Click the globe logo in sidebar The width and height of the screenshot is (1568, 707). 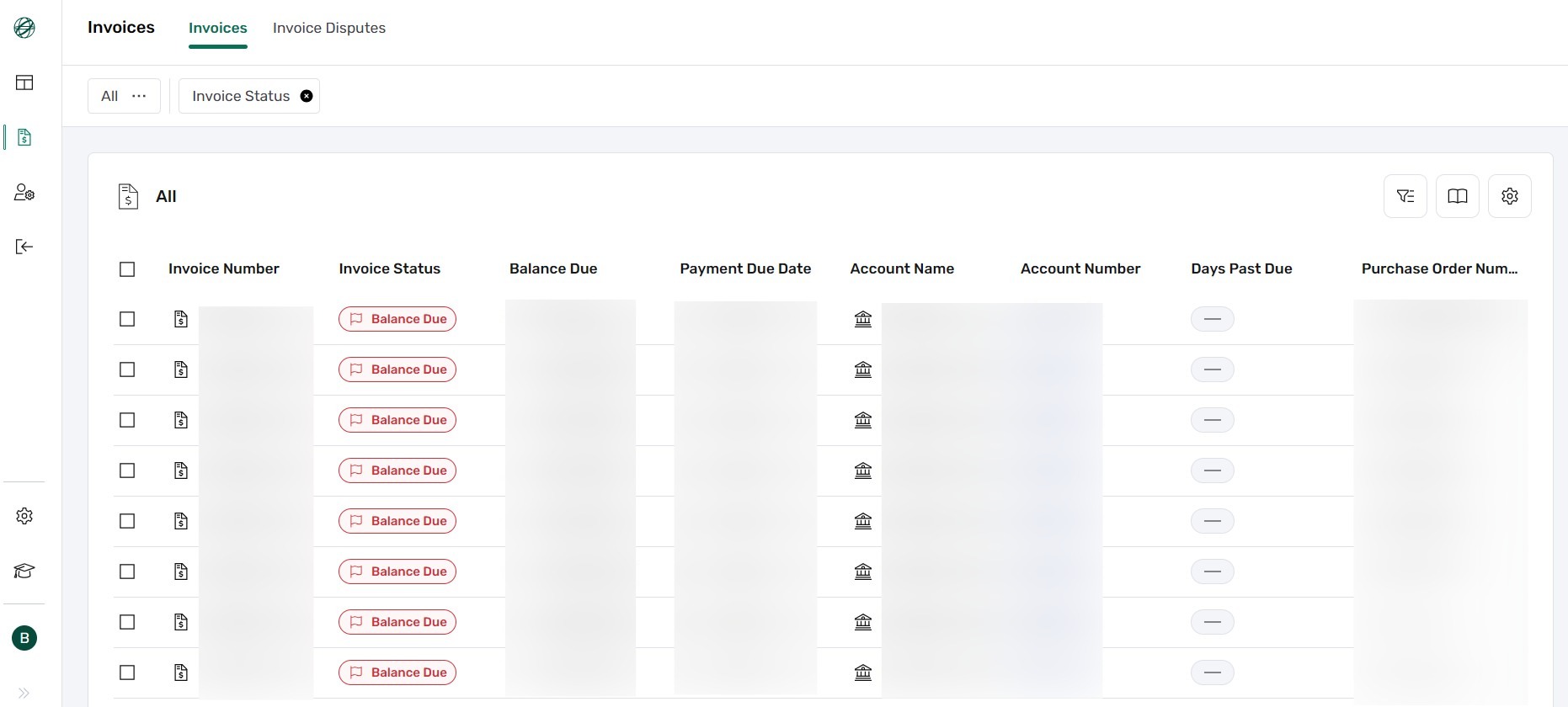pyautogui.click(x=24, y=28)
